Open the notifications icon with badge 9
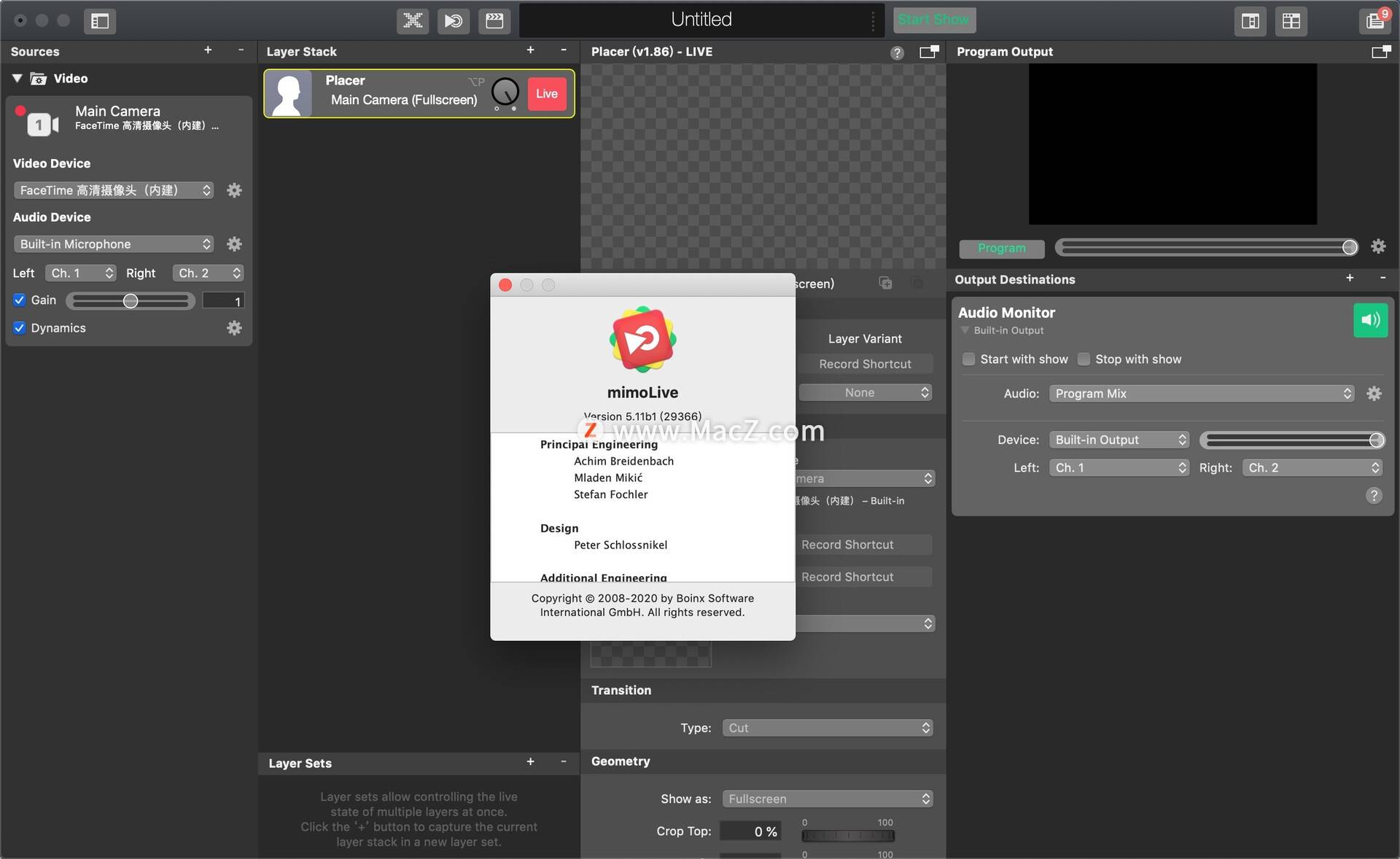Screen dimensions: 1400x859 tap(1375, 21)
